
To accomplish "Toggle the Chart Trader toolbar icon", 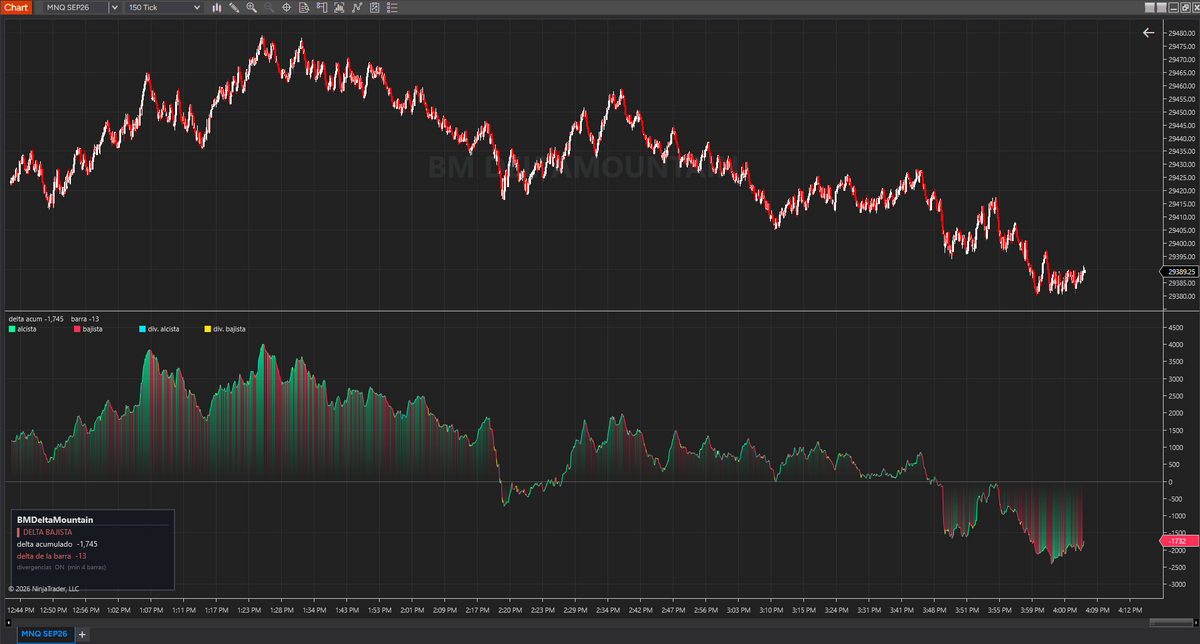I will 321,7.
